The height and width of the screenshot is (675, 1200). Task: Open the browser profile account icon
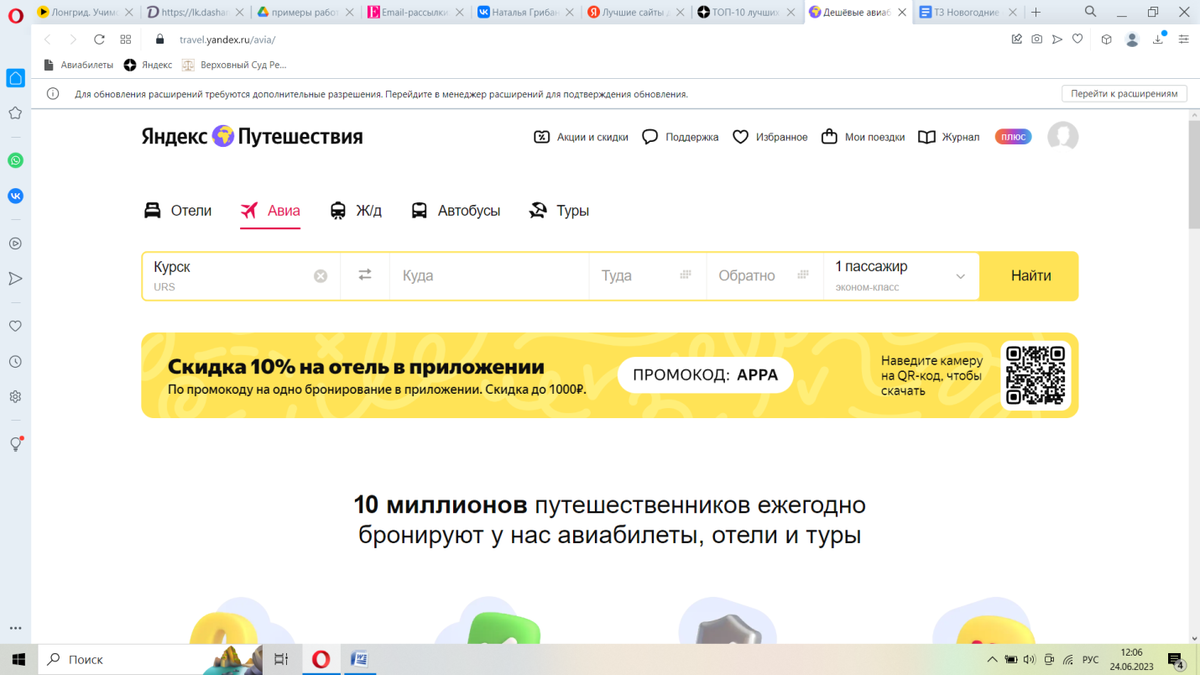[1132, 39]
